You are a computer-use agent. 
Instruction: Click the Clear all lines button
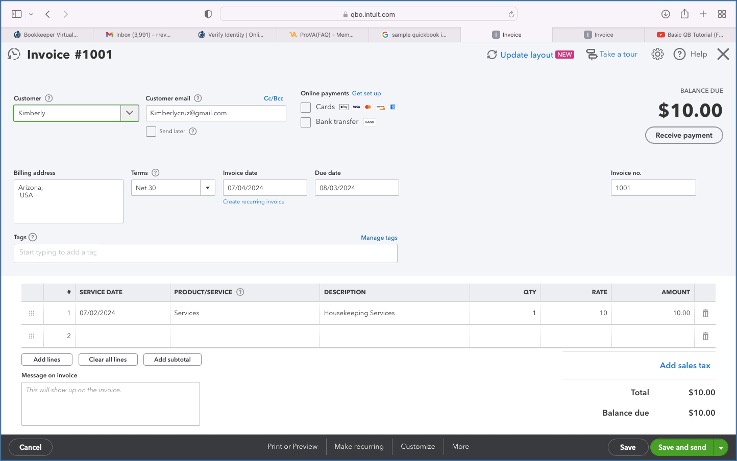(x=108, y=359)
